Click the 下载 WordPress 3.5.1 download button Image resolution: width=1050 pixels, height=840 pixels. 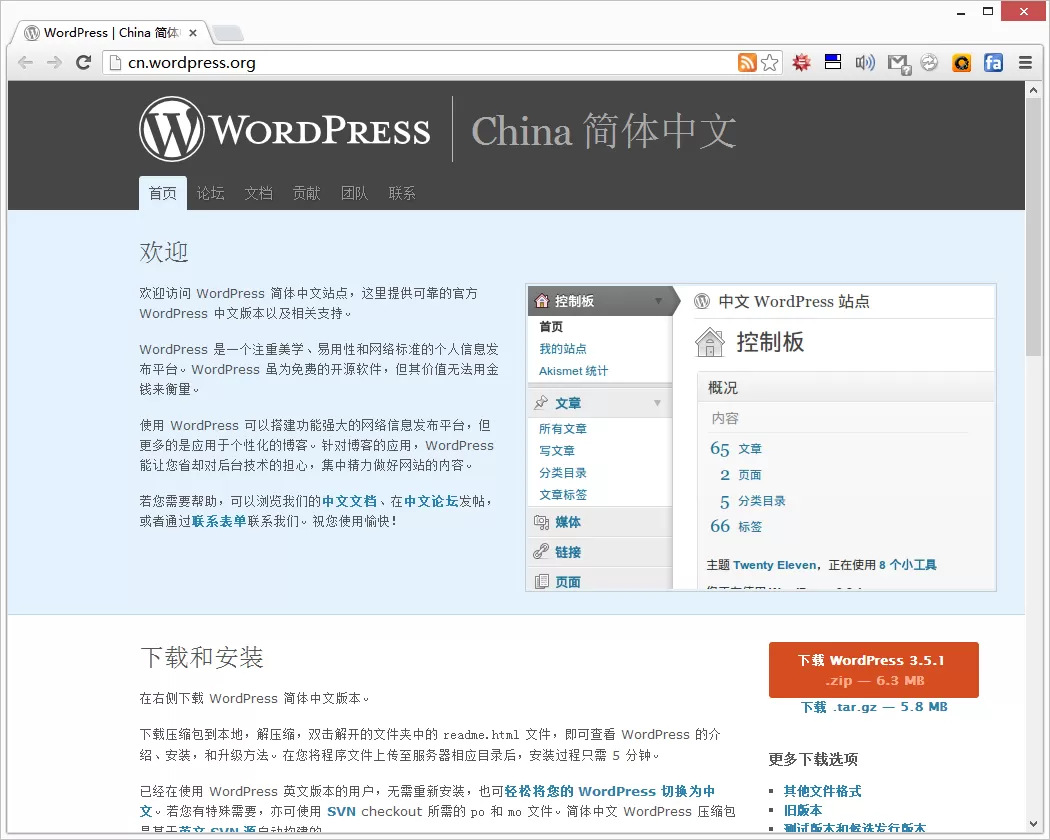click(x=873, y=670)
